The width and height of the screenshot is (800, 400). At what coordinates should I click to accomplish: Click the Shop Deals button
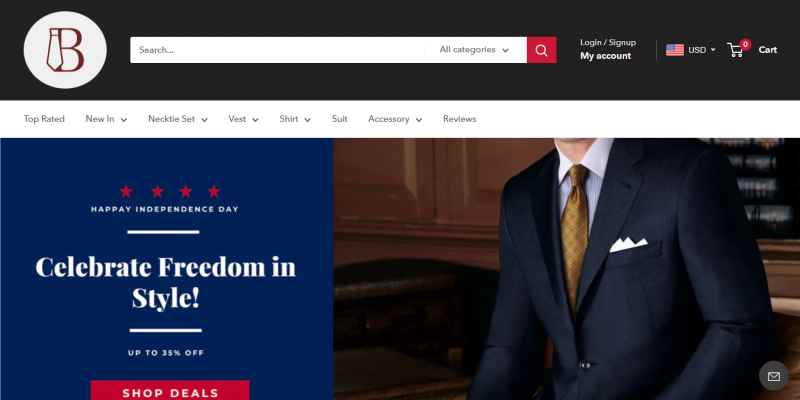170,390
